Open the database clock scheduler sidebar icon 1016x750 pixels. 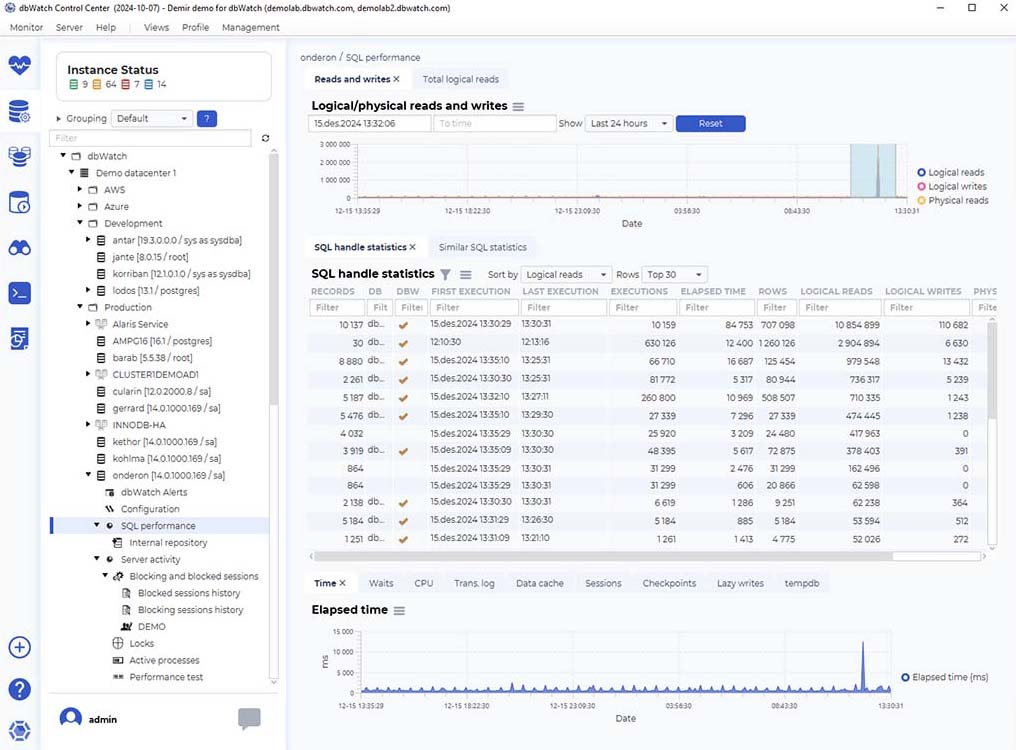pos(19,202)
